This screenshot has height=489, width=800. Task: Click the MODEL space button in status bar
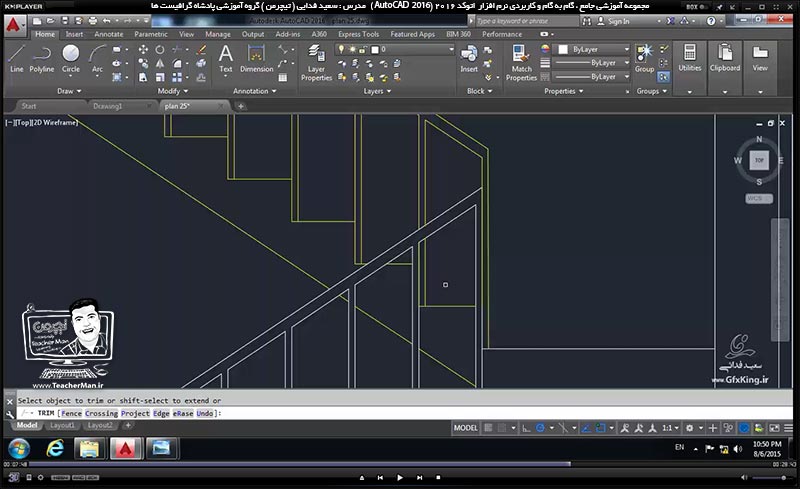coord(465,428)
